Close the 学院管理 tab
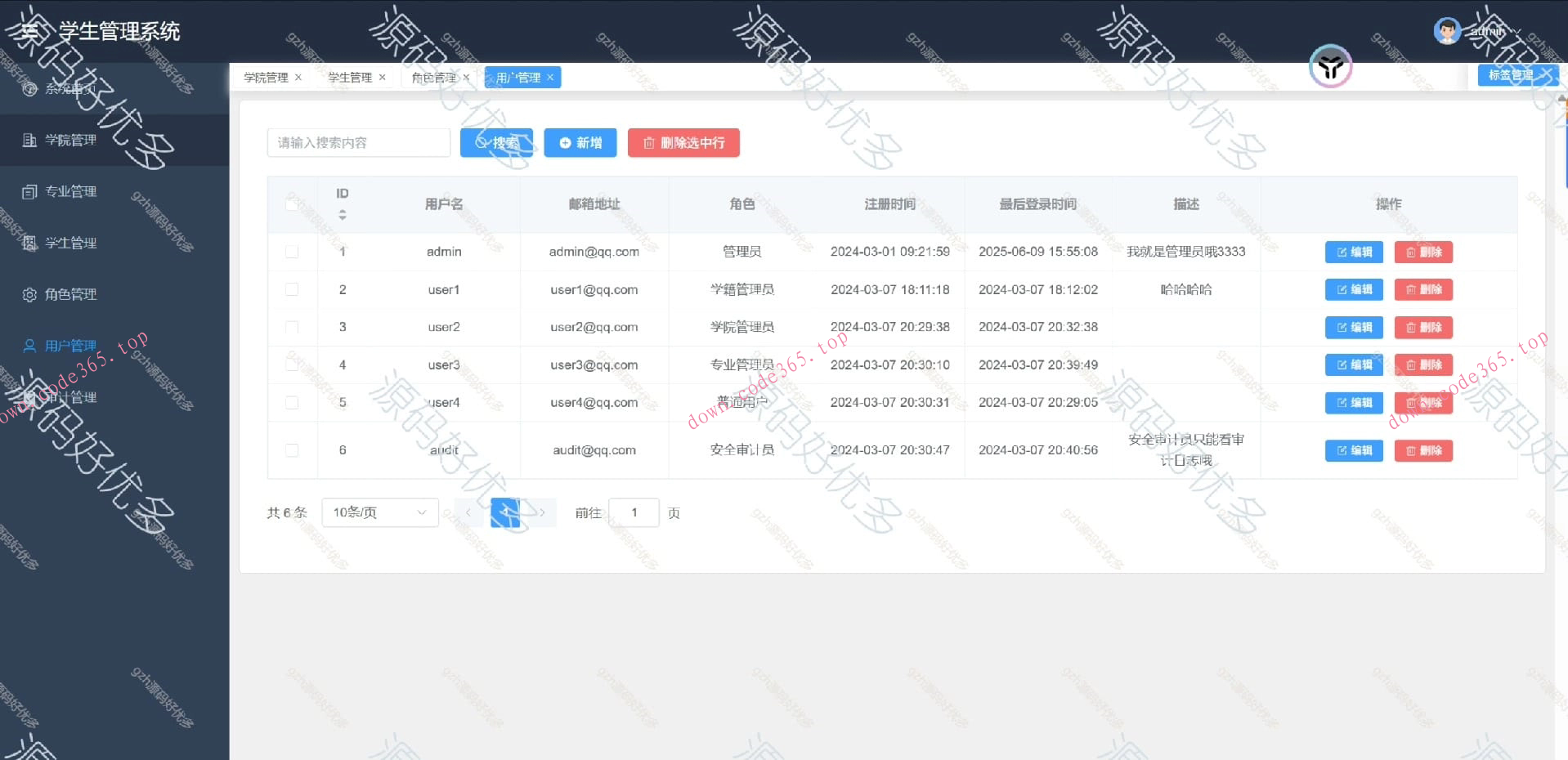1568x760 pixels. [298, 77]
